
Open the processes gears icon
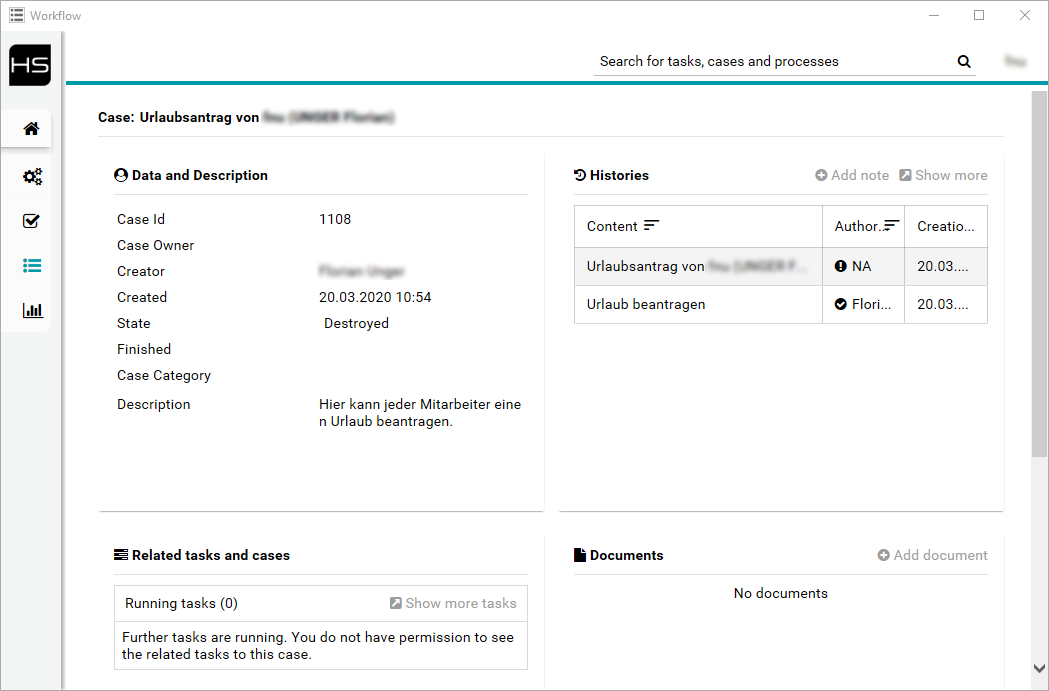pos(32,177)
